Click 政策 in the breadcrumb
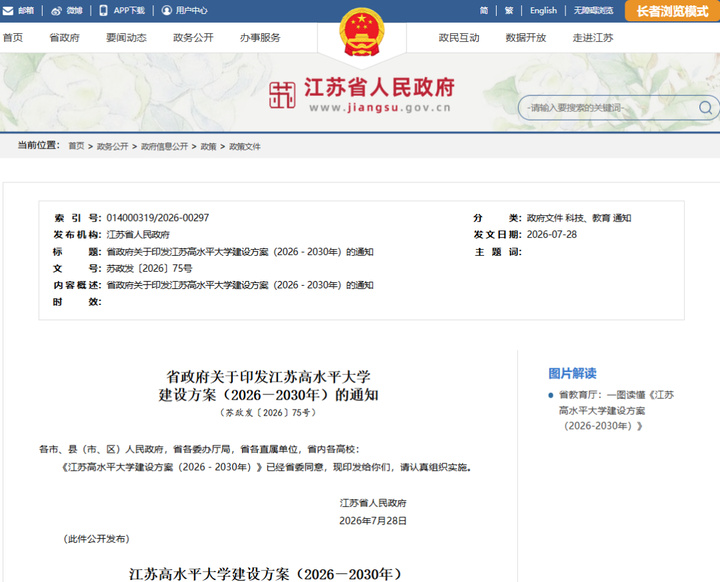 [208, 147]
